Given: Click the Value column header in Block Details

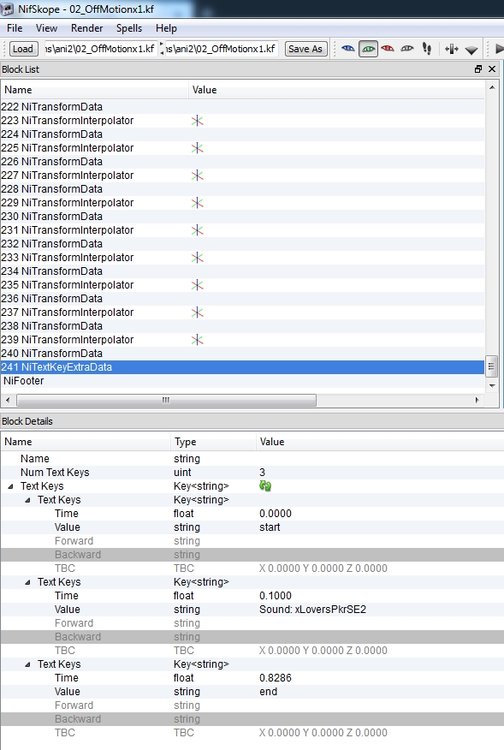Looking at the screenshot, I should (380, 441).
